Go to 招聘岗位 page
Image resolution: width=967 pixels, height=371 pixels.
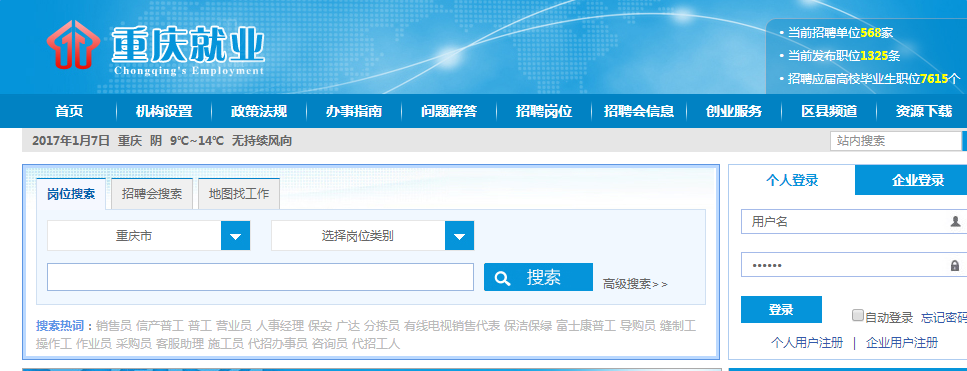(x=544, y=112)
